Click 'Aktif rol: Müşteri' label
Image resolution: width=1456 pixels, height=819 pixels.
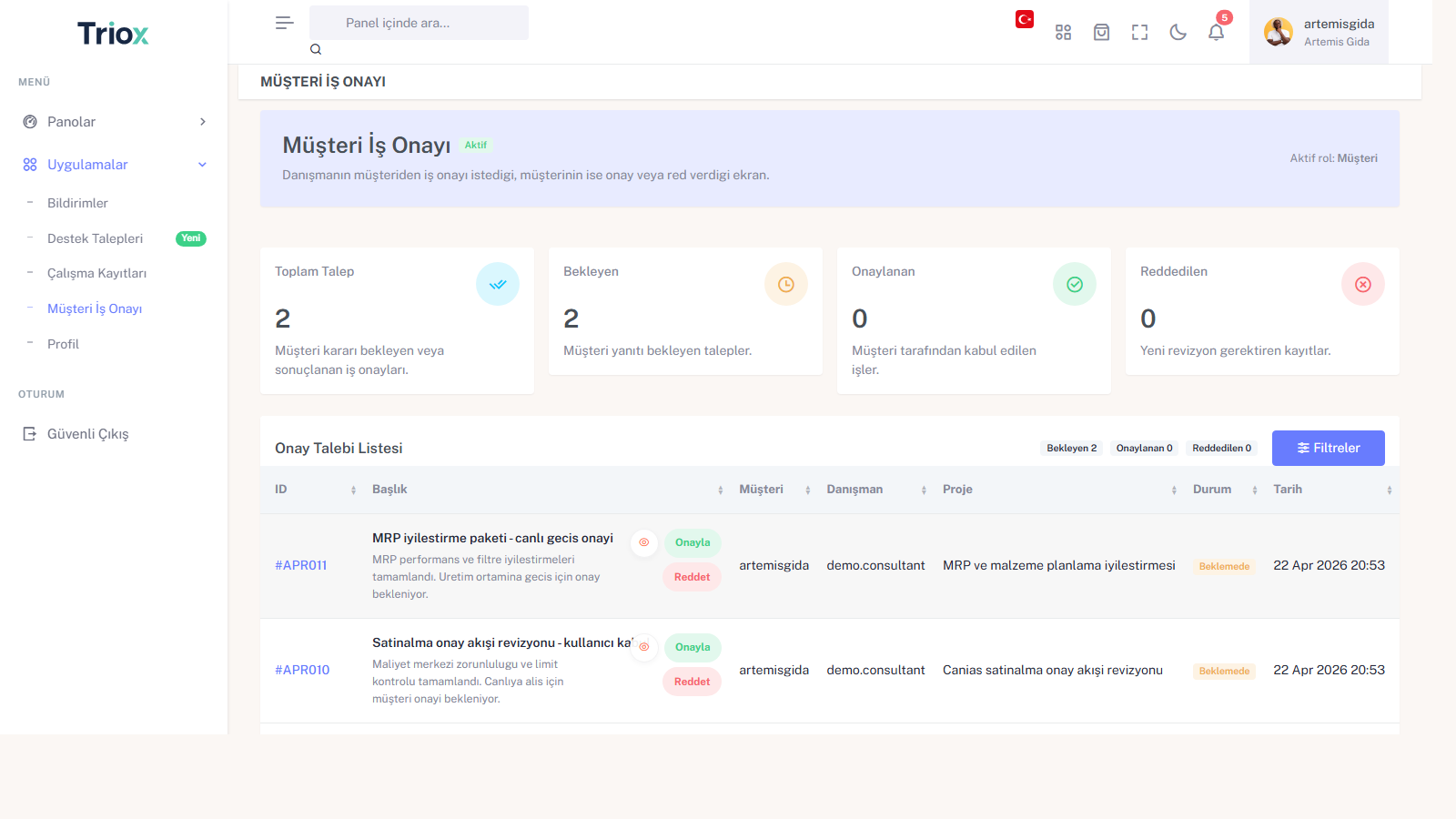pyautogui.click(x=1333, y=158)
